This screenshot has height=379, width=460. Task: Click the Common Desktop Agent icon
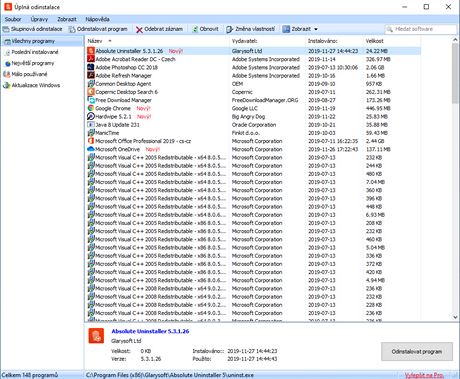click(x=91, y=83)
